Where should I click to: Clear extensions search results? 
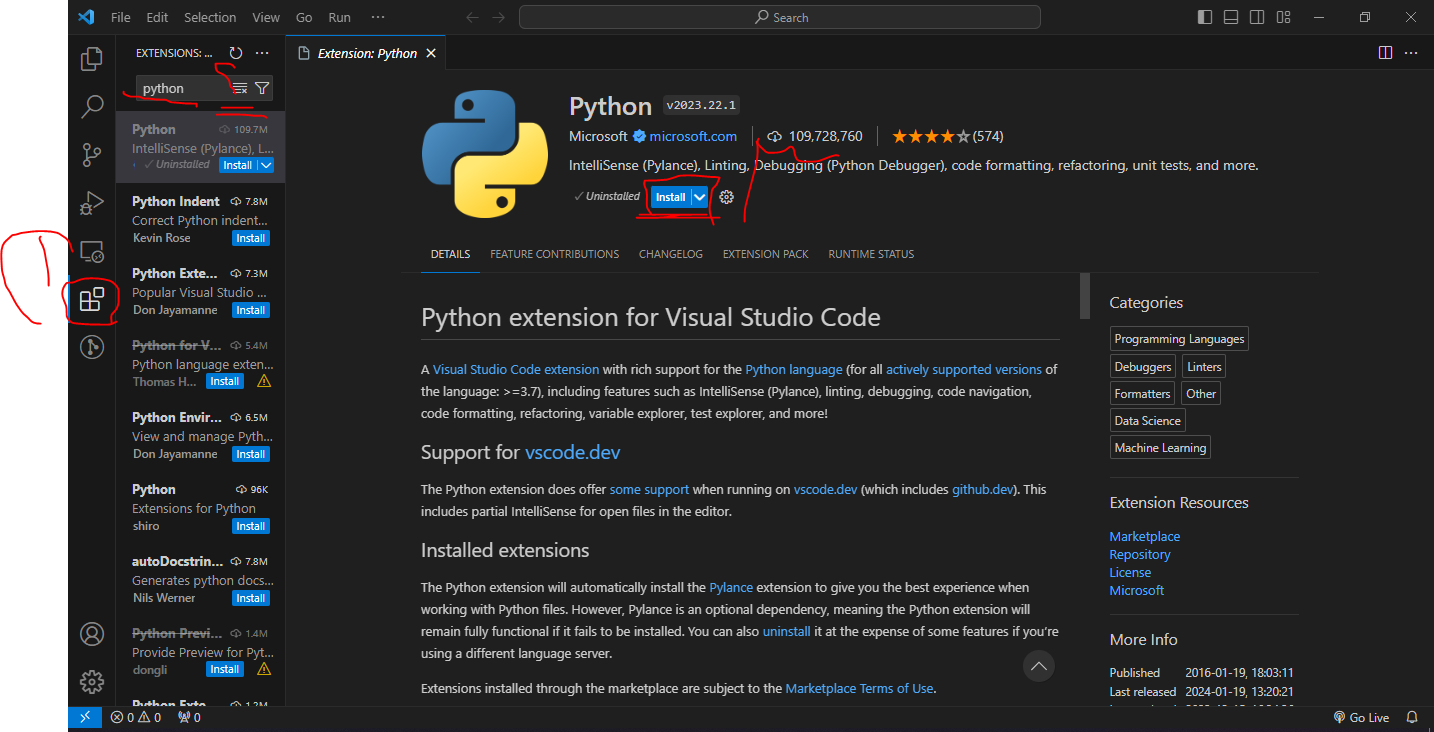coord(240,88)
